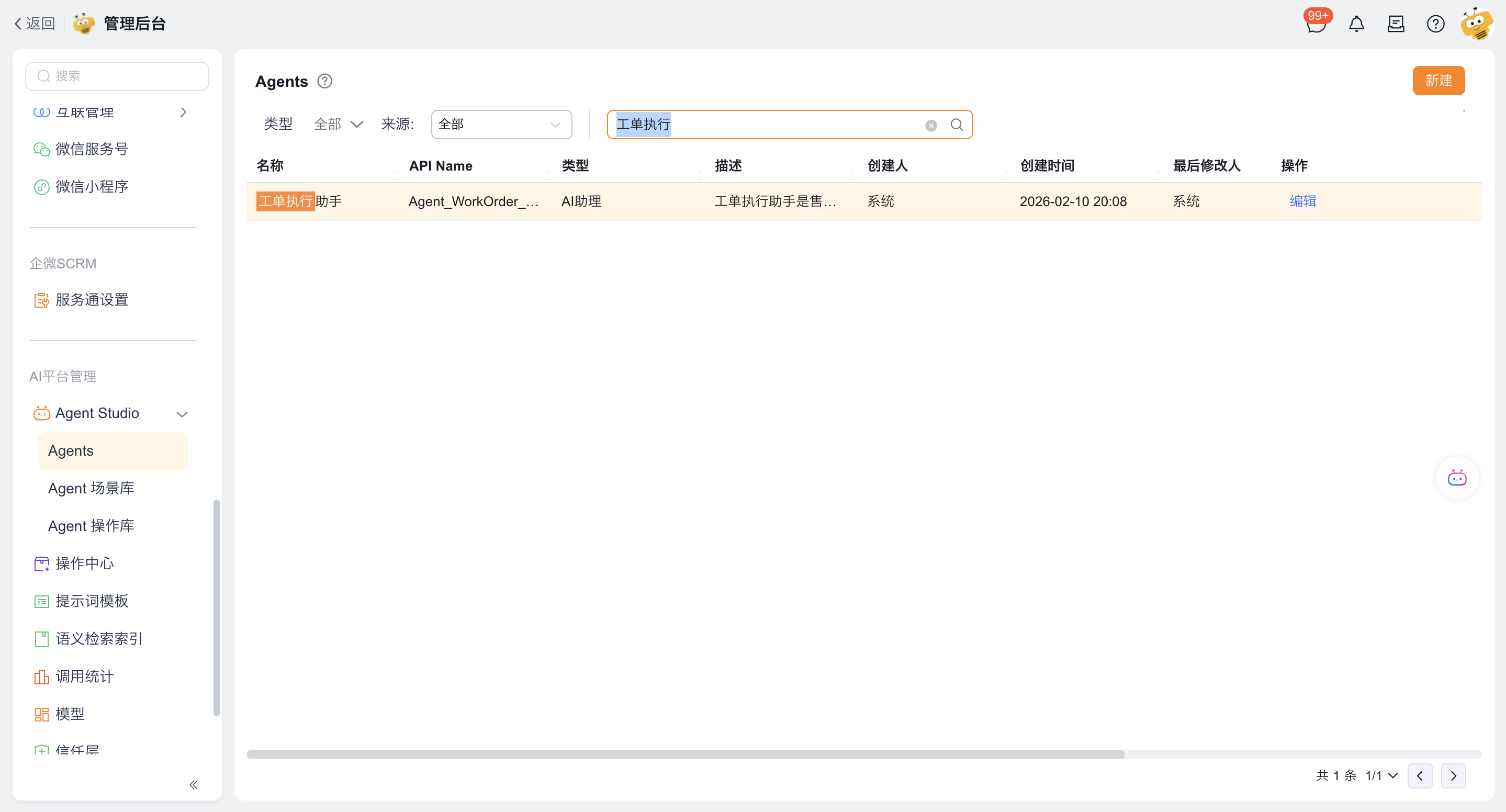
Task: Click the horizontal table scrollbar
Action: 685,754
